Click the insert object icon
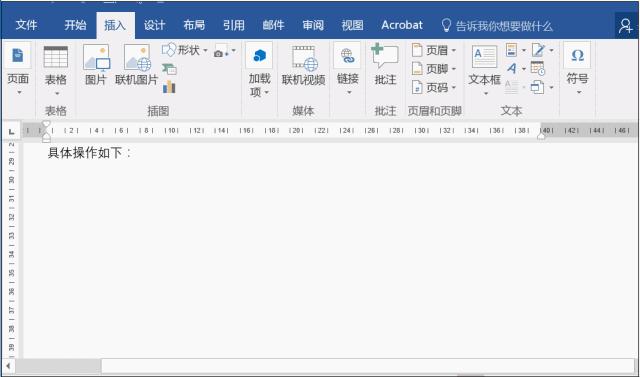 pos(538,87)
